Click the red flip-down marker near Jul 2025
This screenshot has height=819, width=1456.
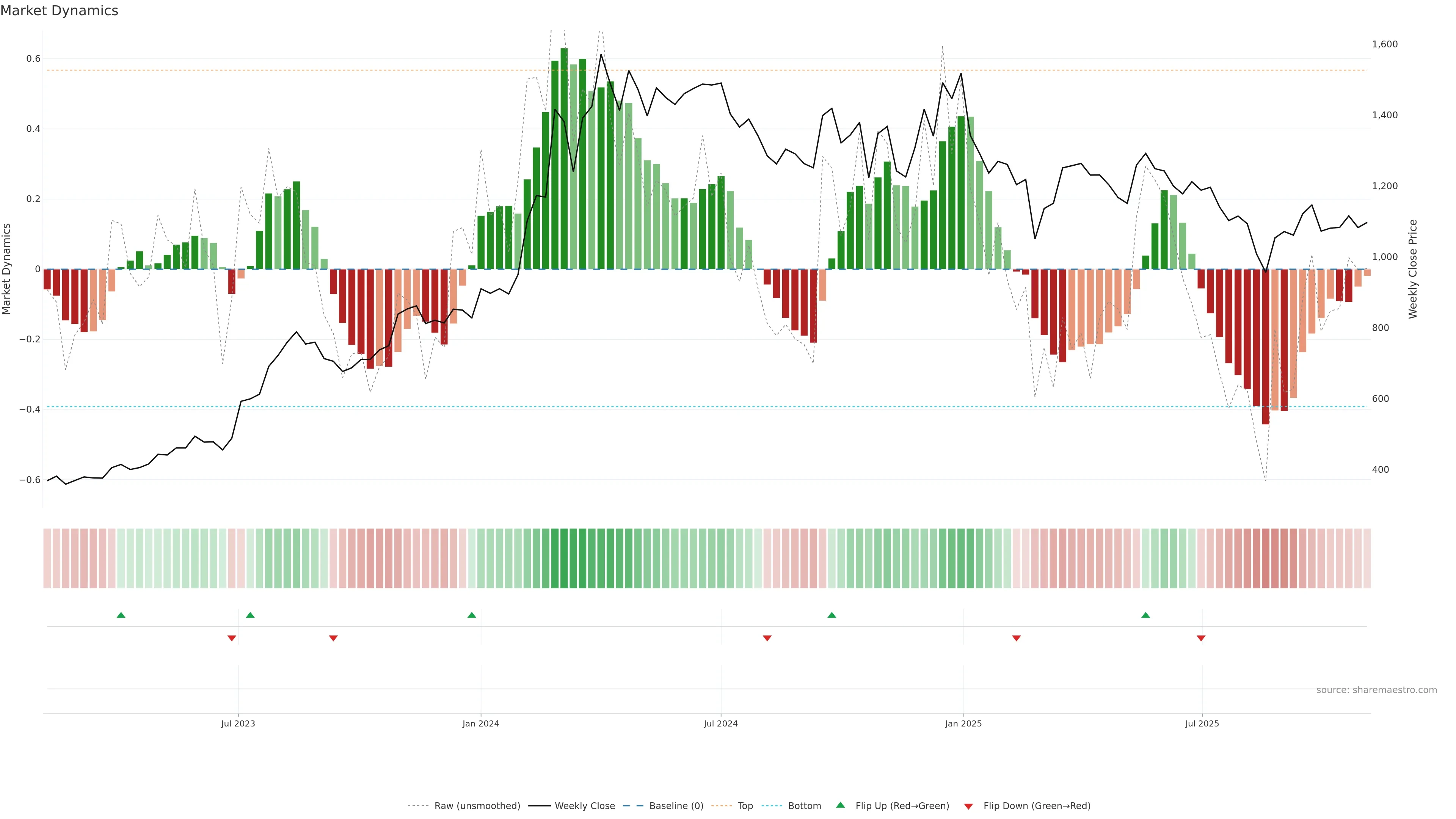(1201, 638)
